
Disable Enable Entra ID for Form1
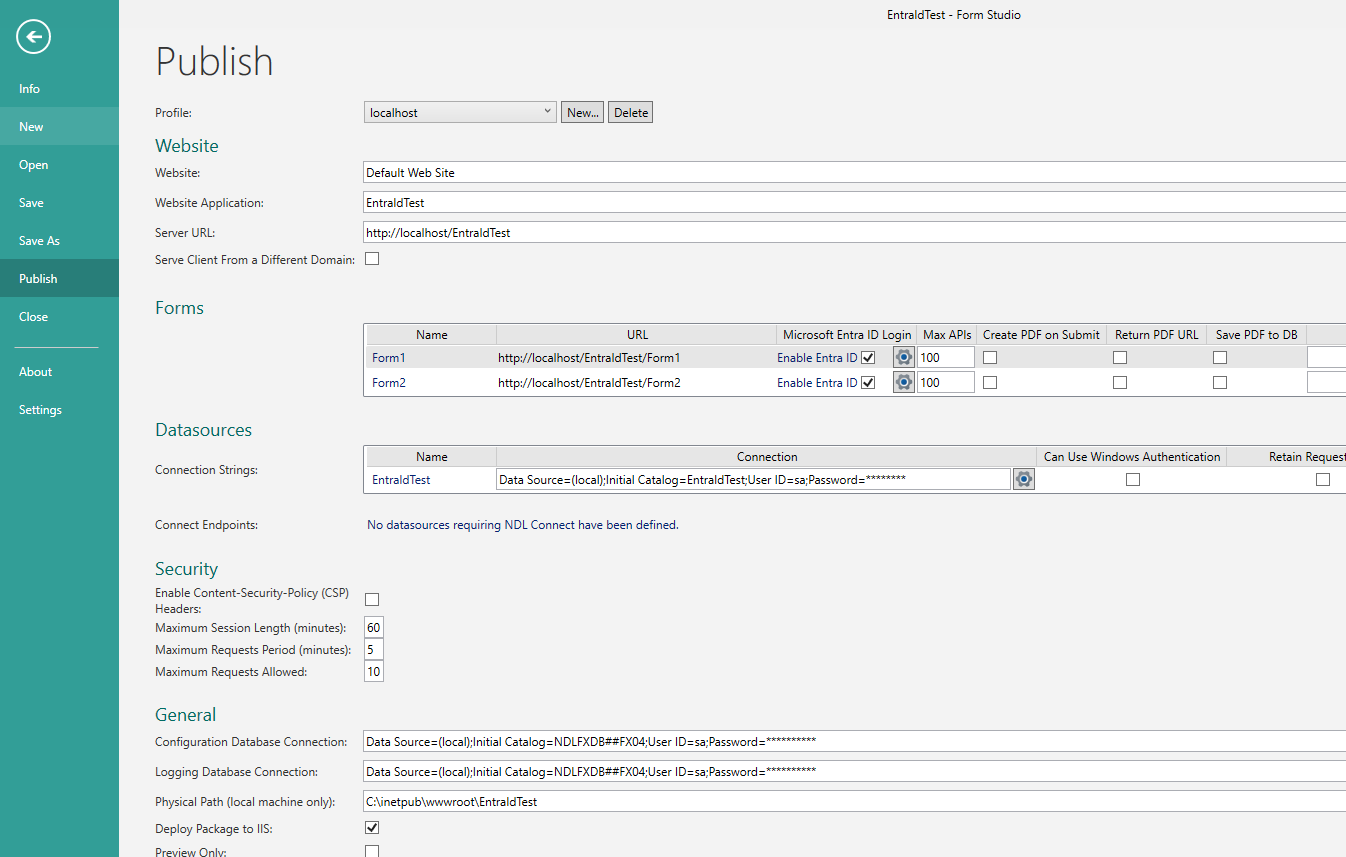(x=870, y=357)
